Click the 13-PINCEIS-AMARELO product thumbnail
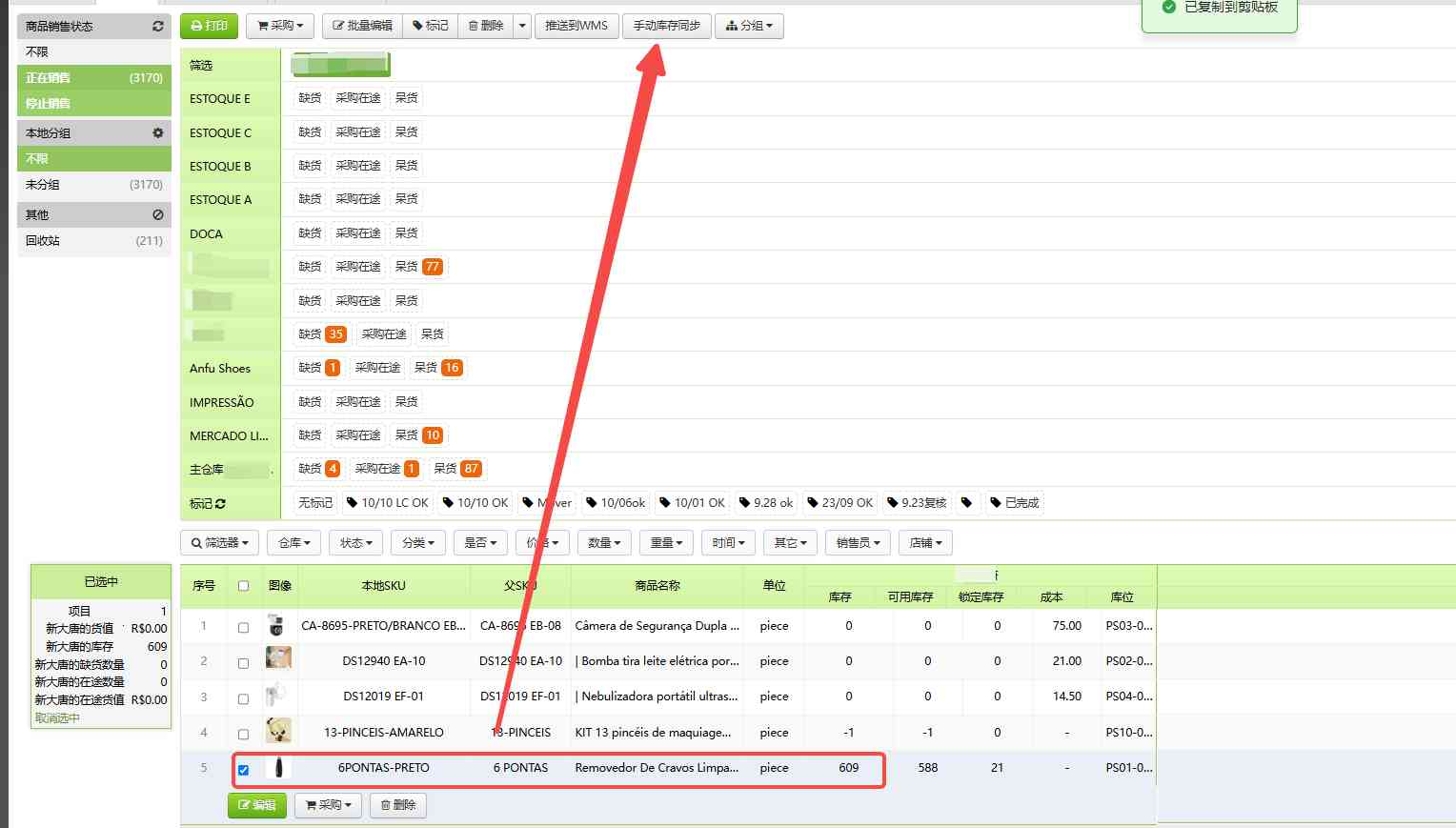Viewport: 1456px width, 828px height. 278,732
